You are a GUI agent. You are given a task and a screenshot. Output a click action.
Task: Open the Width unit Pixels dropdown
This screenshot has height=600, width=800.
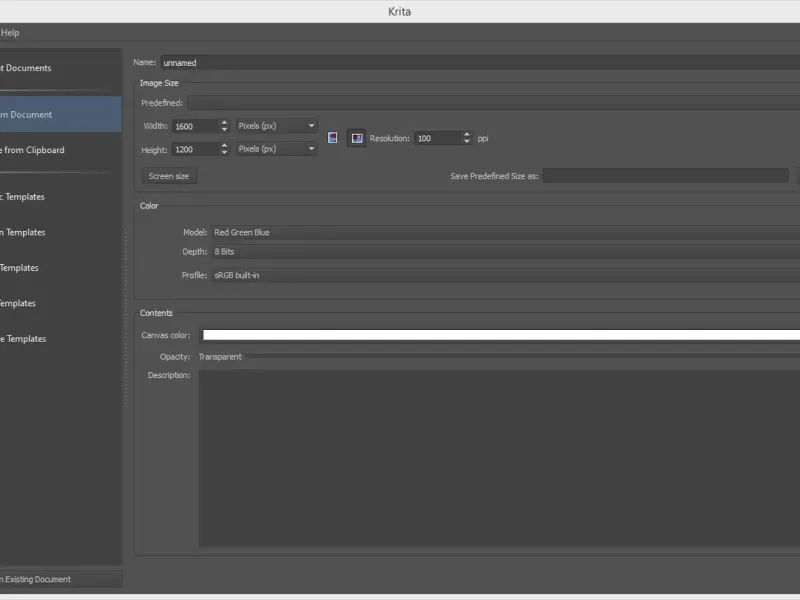[x=276, y=126]
